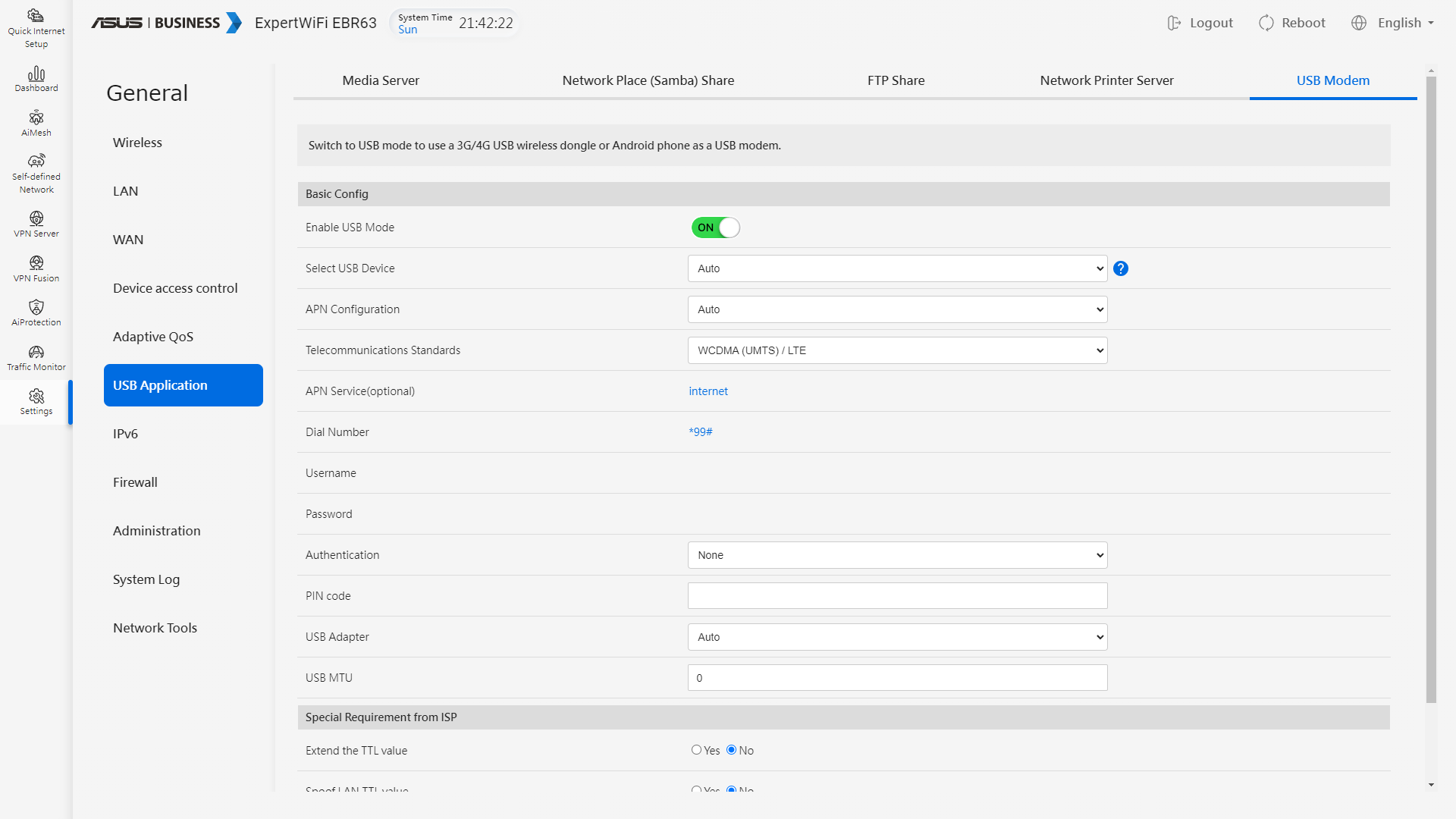This screenshot has width=1456, height=819.
Task: Switch to the FTP Share tab
Action: (896, 80)
